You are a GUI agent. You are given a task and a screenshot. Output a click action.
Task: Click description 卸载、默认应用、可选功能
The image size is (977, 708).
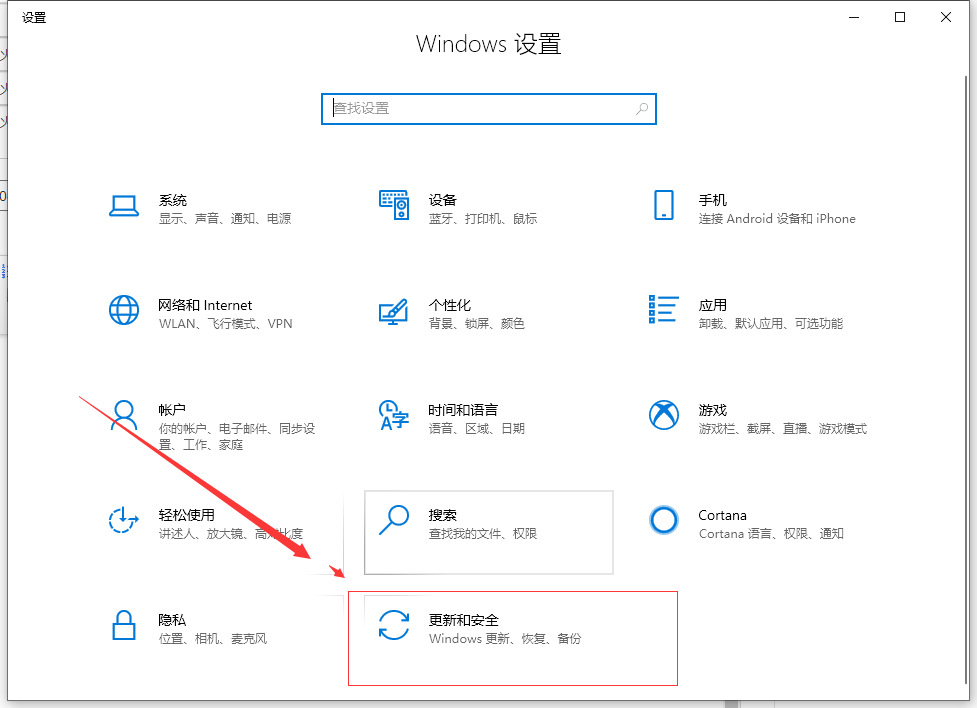(771, 323)
